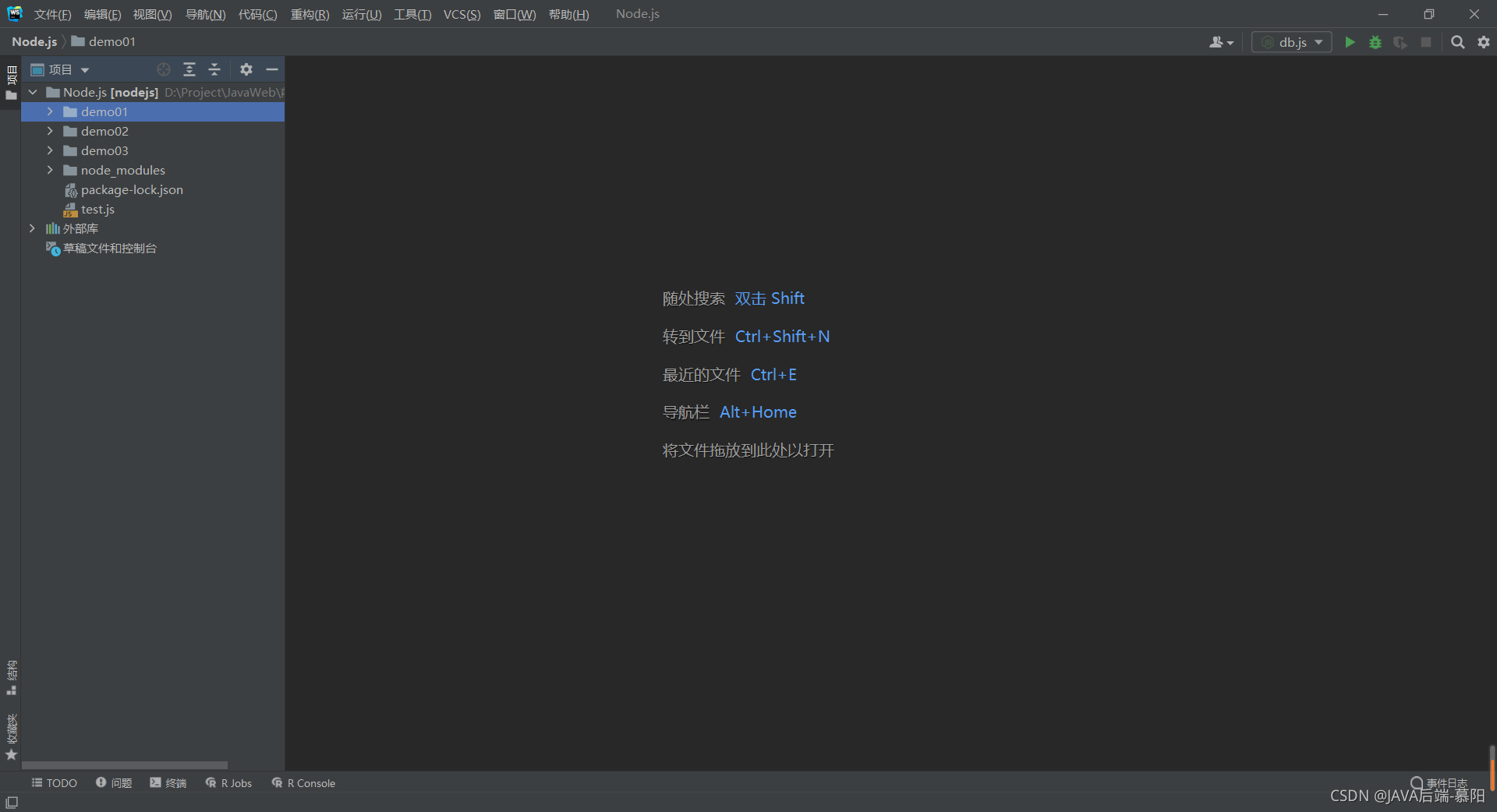Open the 代码(C) menu
Viewport: 1497px width, 812px height.
(x=257, y=15)
